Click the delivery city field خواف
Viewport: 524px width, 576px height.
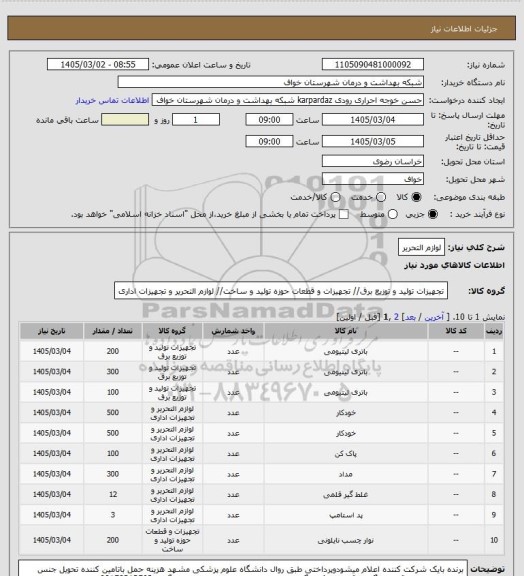[373, 179]
